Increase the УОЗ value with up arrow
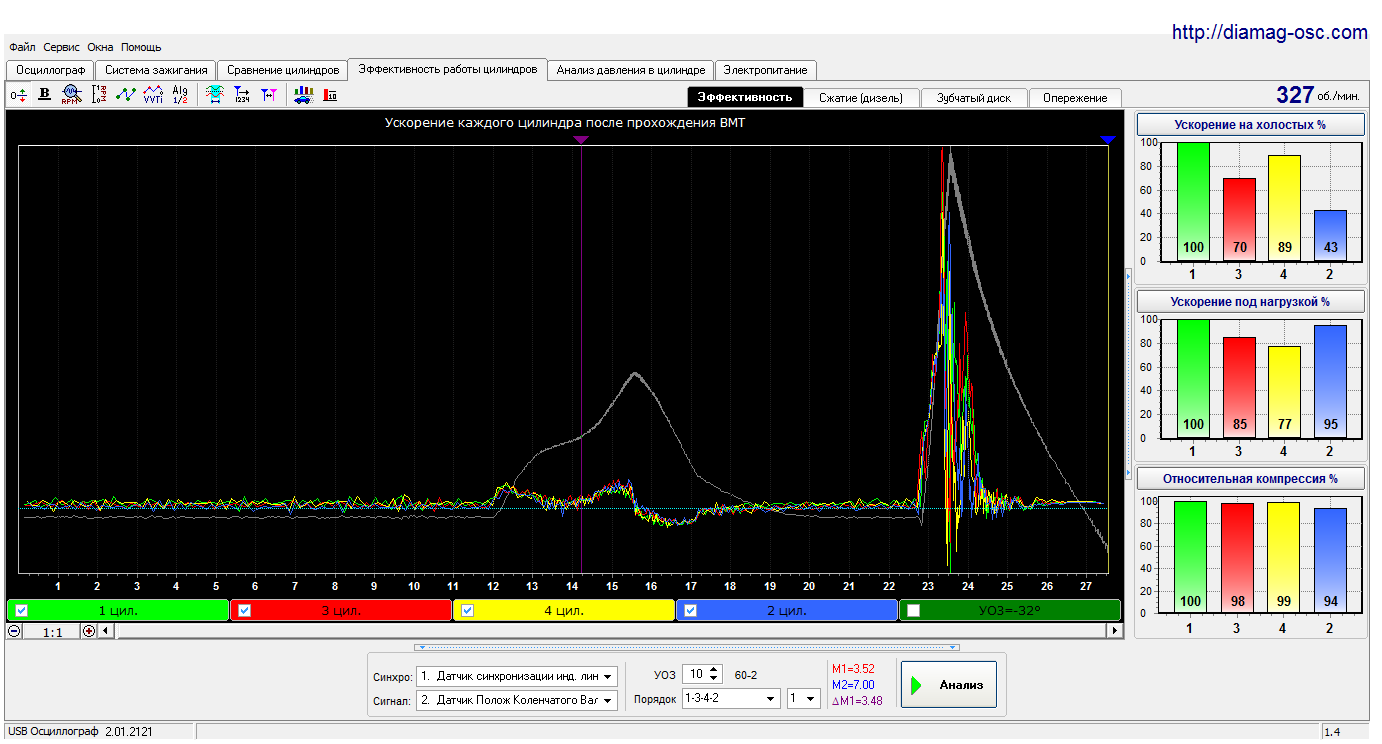Screen dimensions: 1382x744 tap(713, 670)
